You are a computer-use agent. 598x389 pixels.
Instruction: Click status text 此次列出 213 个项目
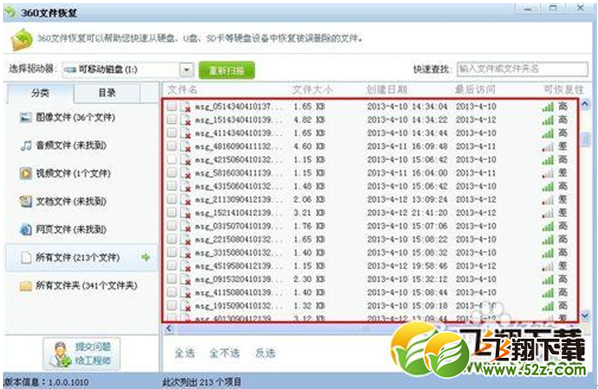[x=202, y=382]
